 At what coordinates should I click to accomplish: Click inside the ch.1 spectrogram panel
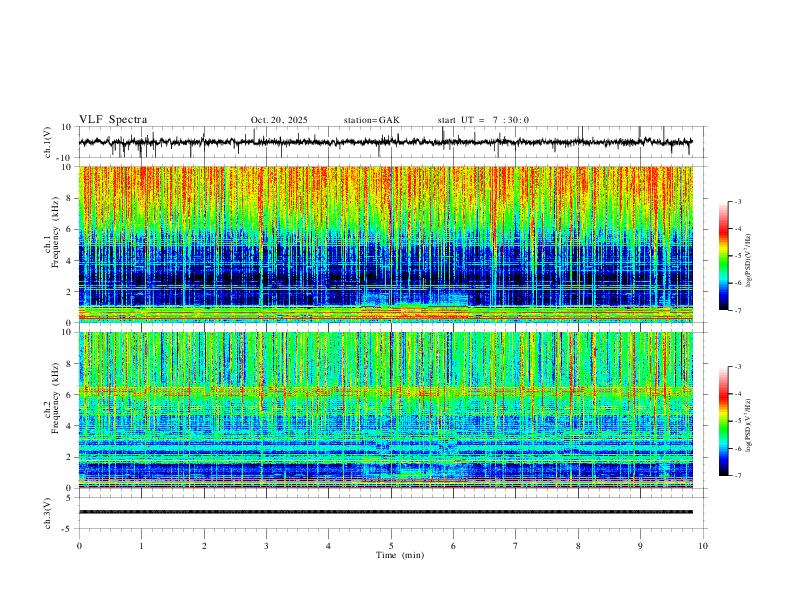click(385, 244)
